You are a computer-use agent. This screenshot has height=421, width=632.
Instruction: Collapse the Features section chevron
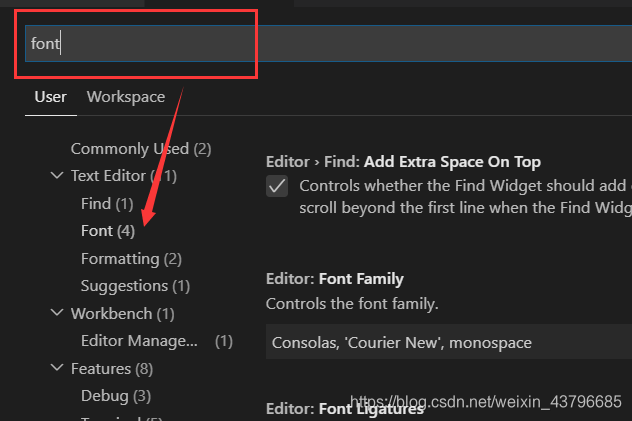(57, 367)
